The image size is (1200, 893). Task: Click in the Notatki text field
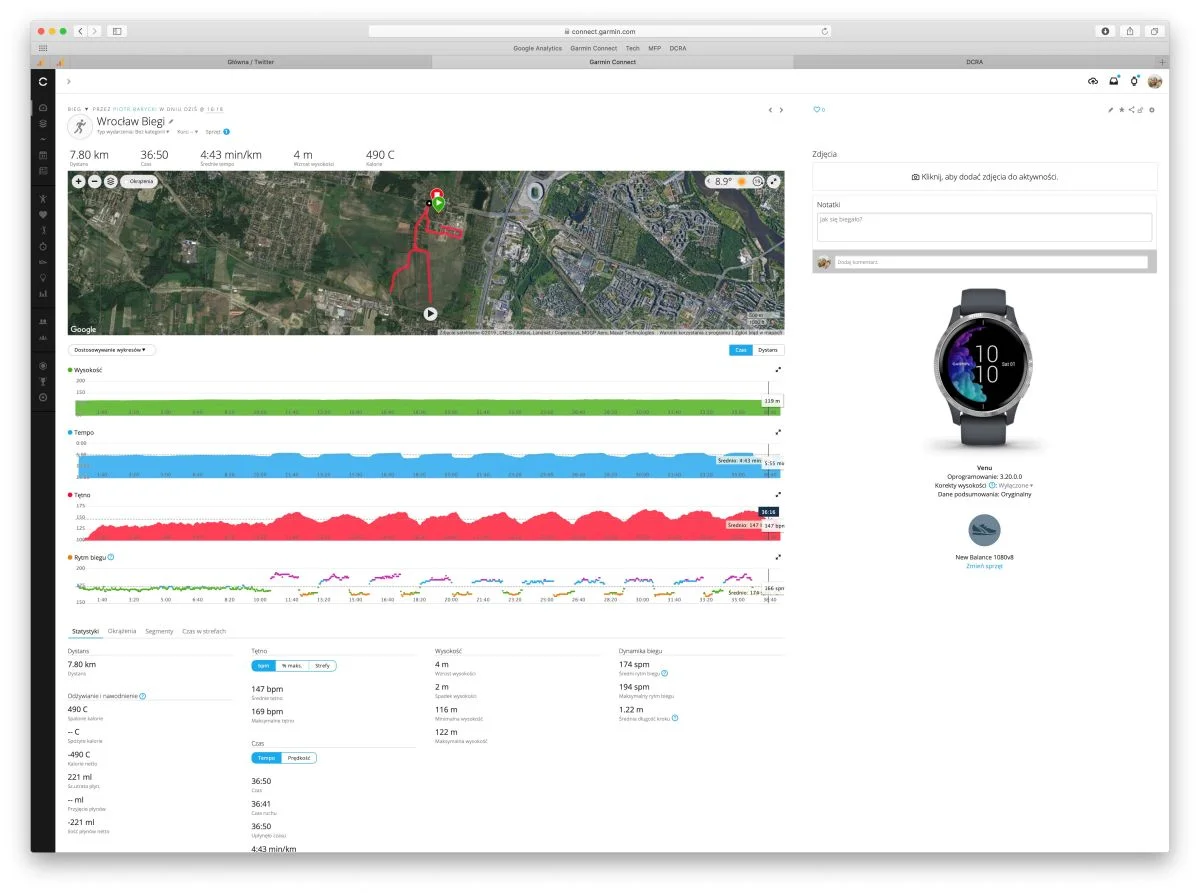click(x=984, y=227)
